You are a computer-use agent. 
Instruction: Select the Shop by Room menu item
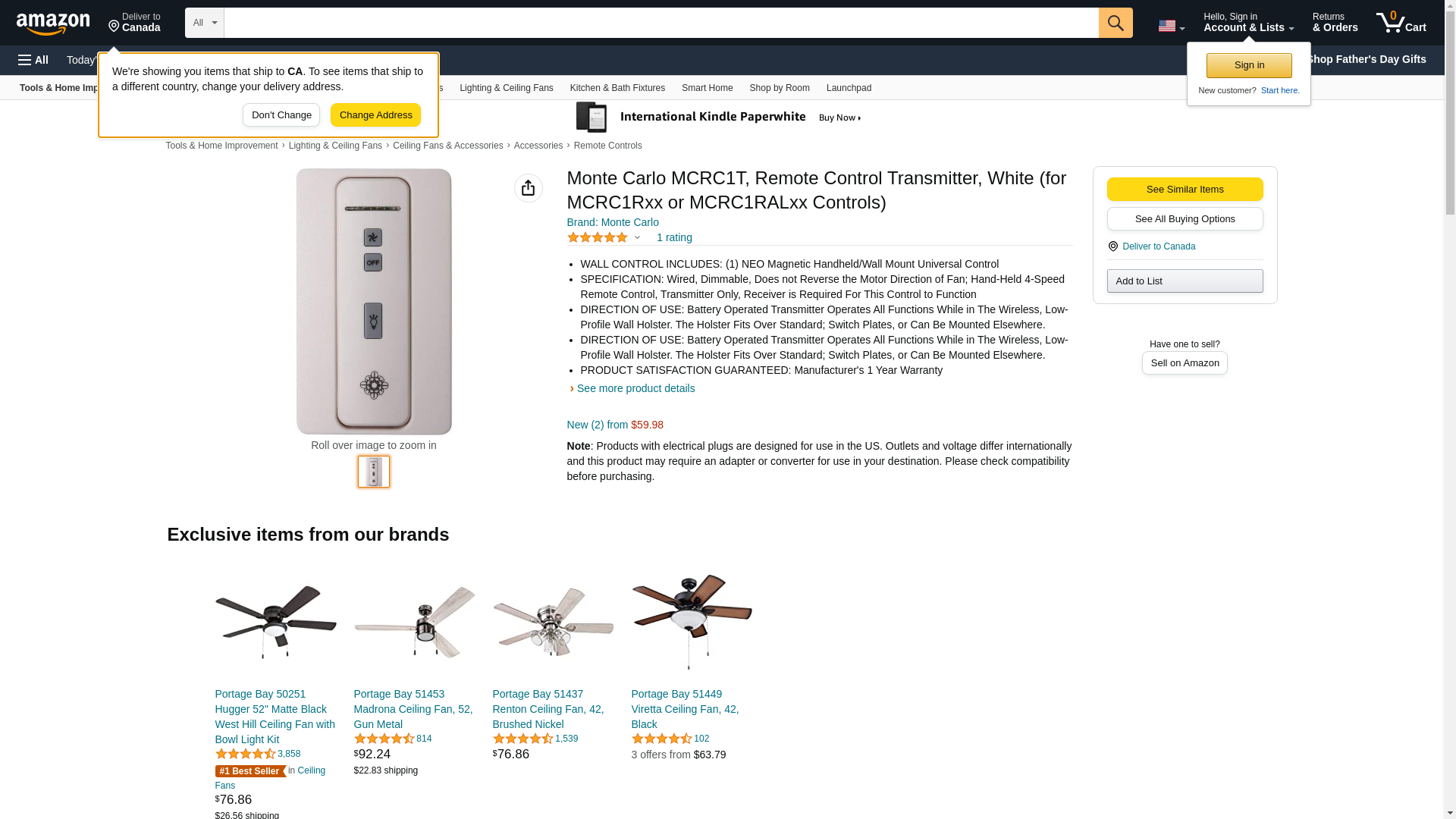click(779, 88)
